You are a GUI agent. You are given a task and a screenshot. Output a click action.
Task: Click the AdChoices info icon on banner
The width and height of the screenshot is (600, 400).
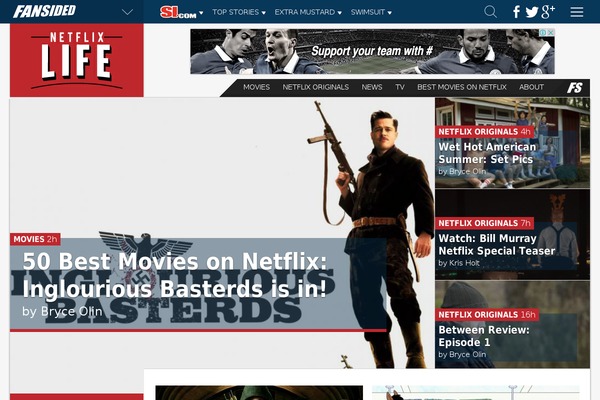pos(543,33)
